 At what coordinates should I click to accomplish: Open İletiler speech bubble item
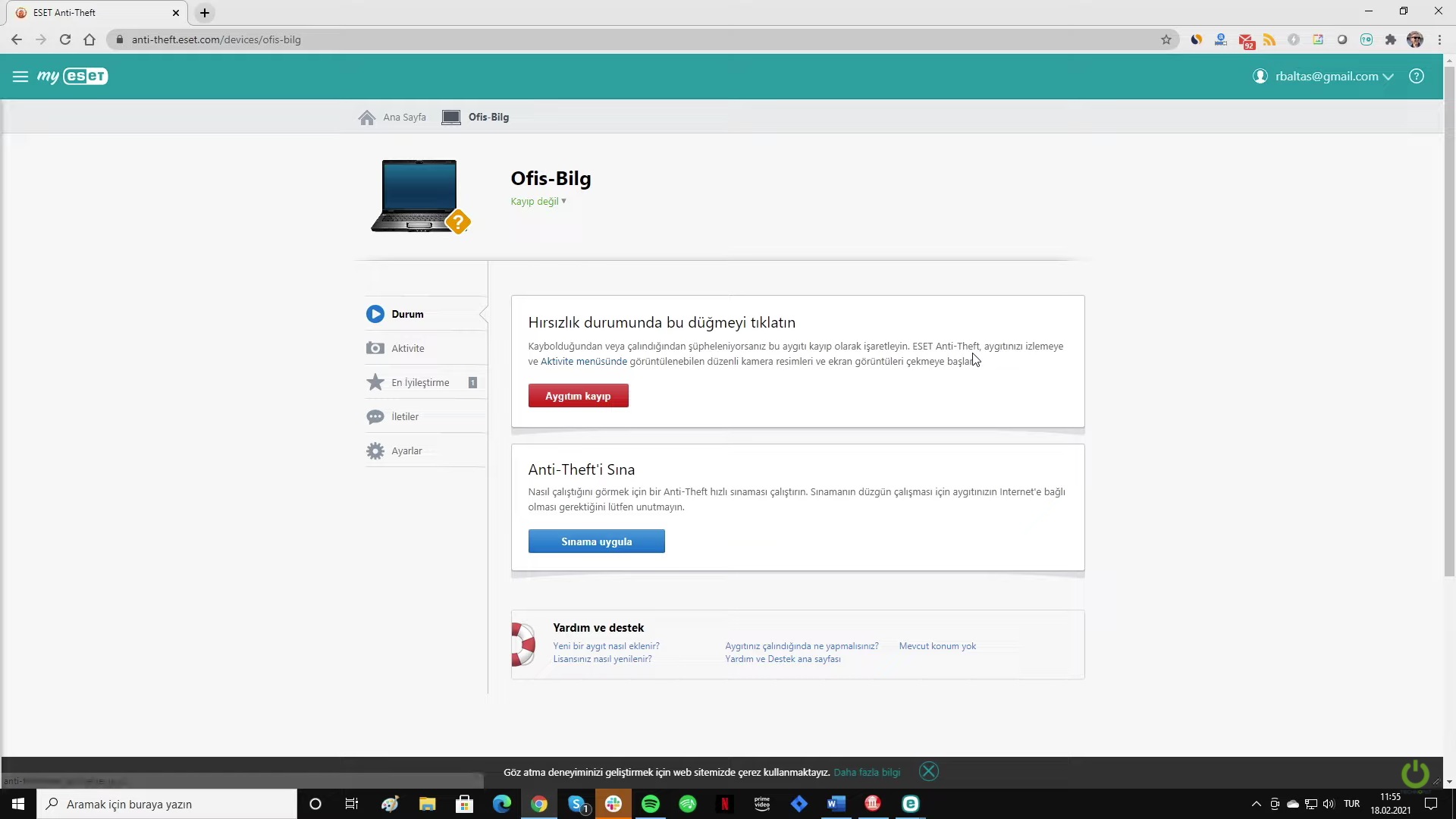click(405, 416)
